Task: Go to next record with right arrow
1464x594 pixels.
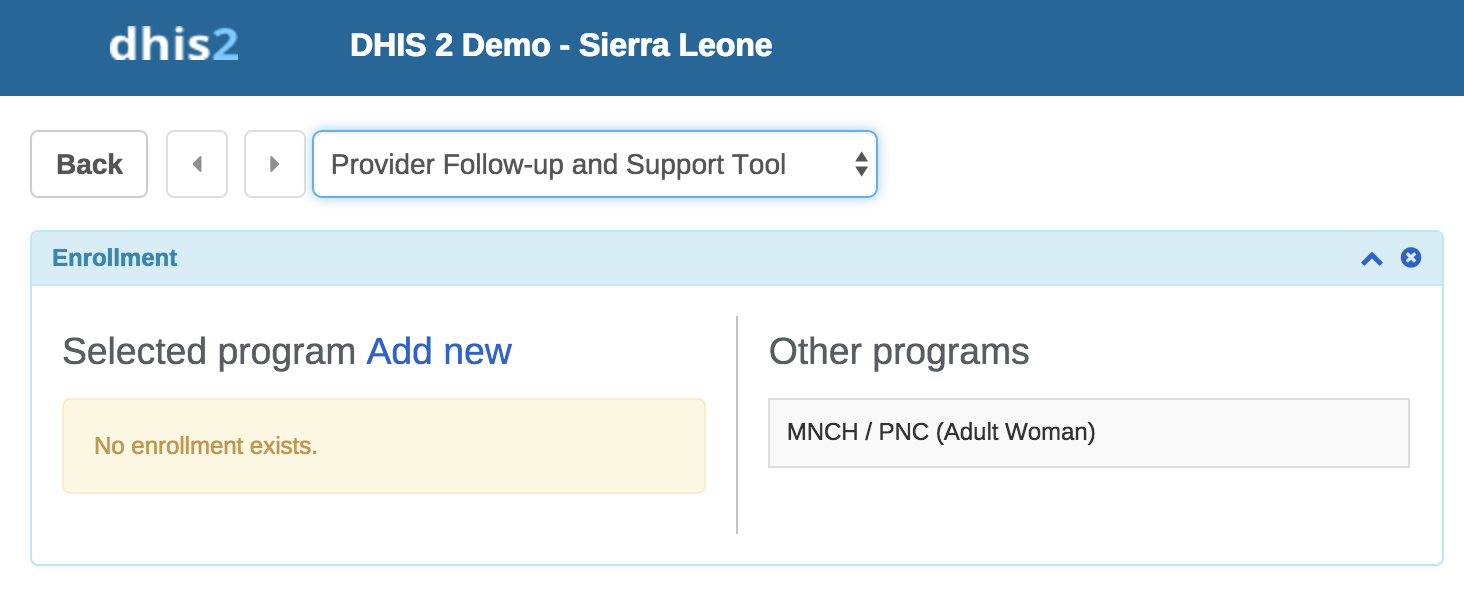Action: click(x=275, y=164)
